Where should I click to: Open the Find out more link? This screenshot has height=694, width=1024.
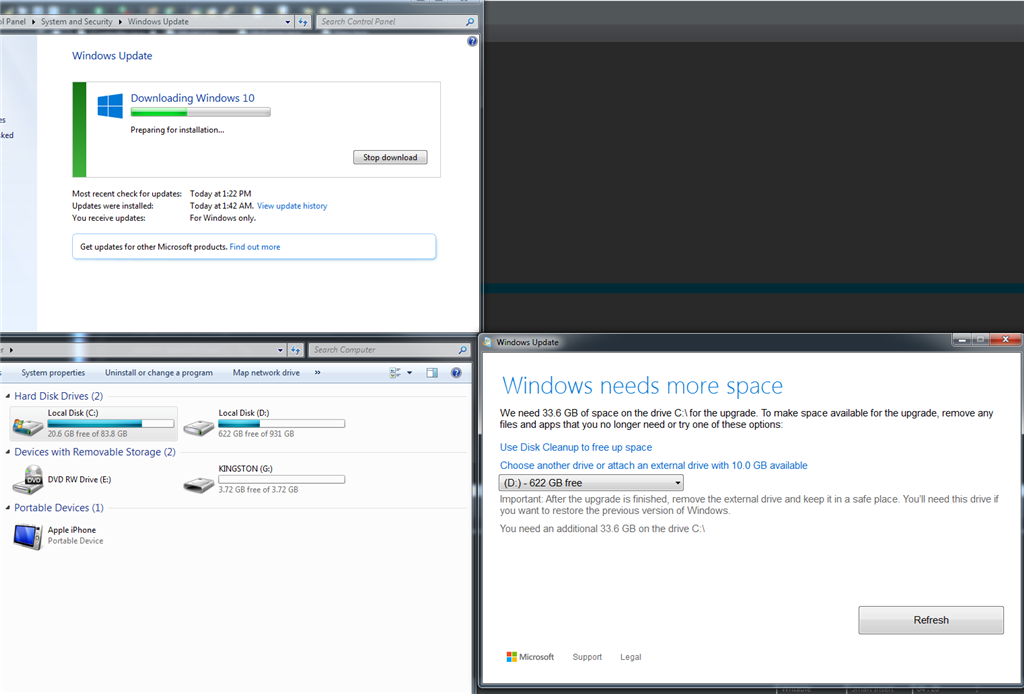click(x=255, y=247)
